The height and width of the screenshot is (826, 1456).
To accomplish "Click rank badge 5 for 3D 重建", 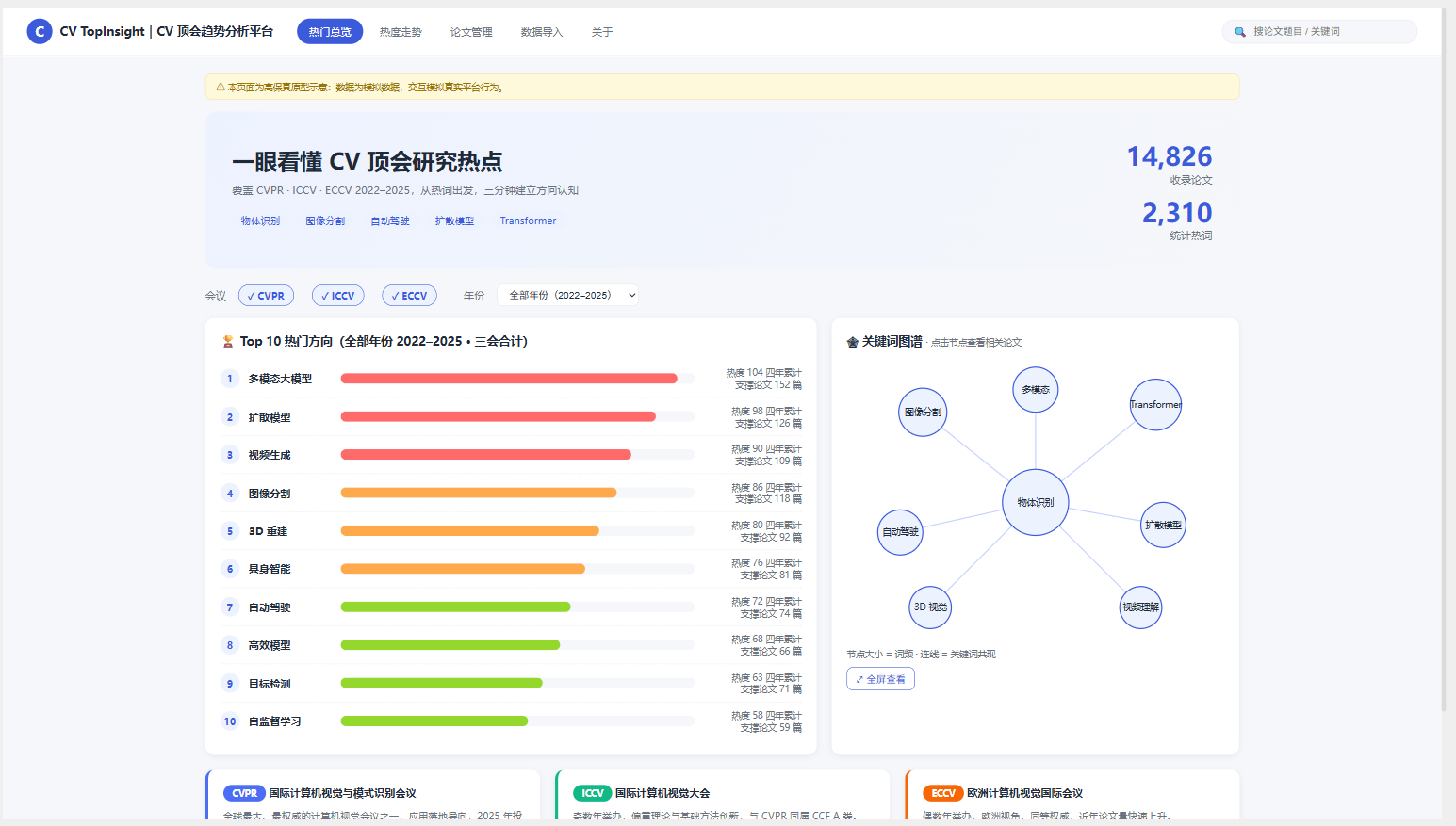I will click(x=229, y=531).
